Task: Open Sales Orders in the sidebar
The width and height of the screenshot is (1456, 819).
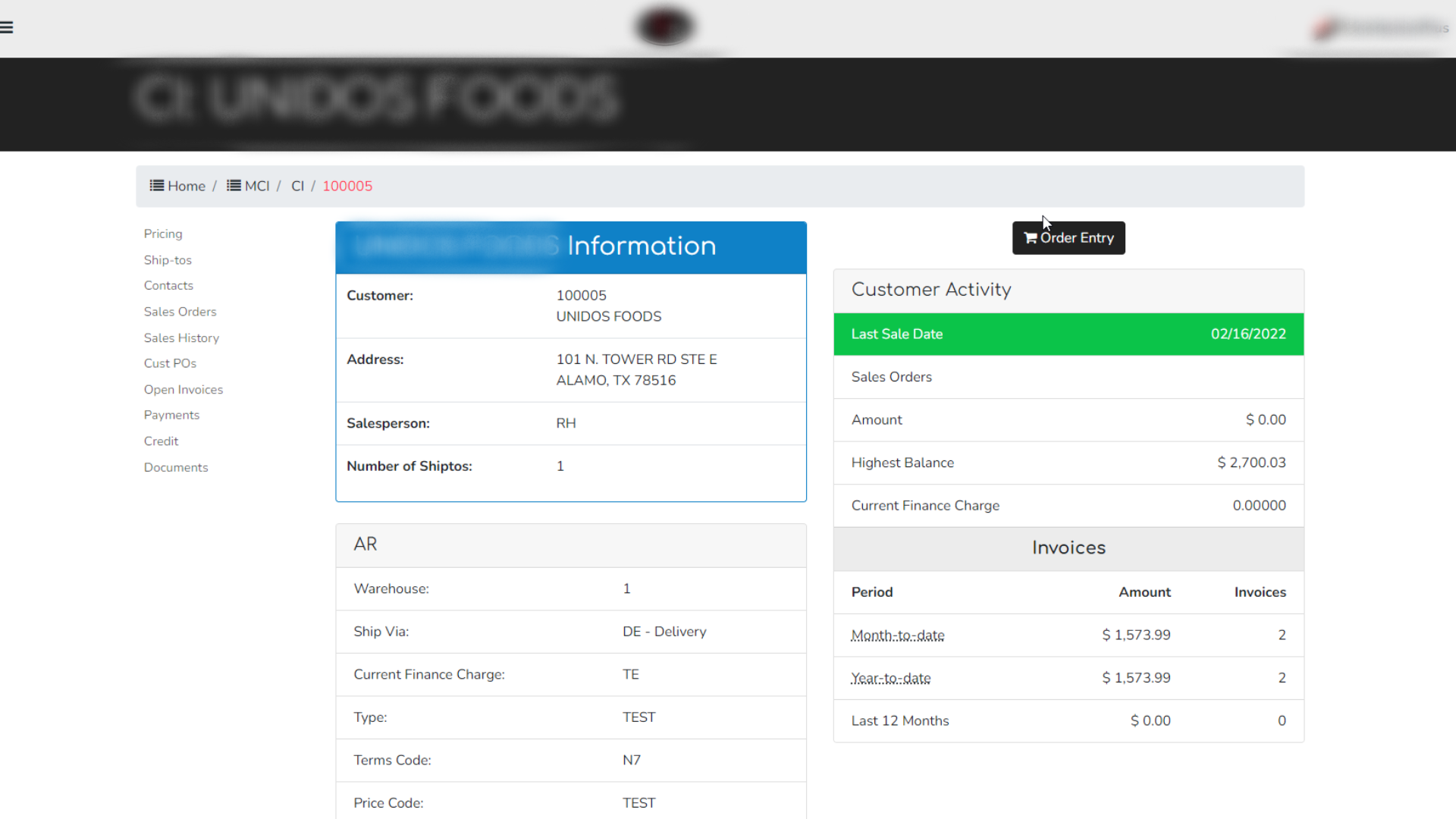Action: (180, 312)
